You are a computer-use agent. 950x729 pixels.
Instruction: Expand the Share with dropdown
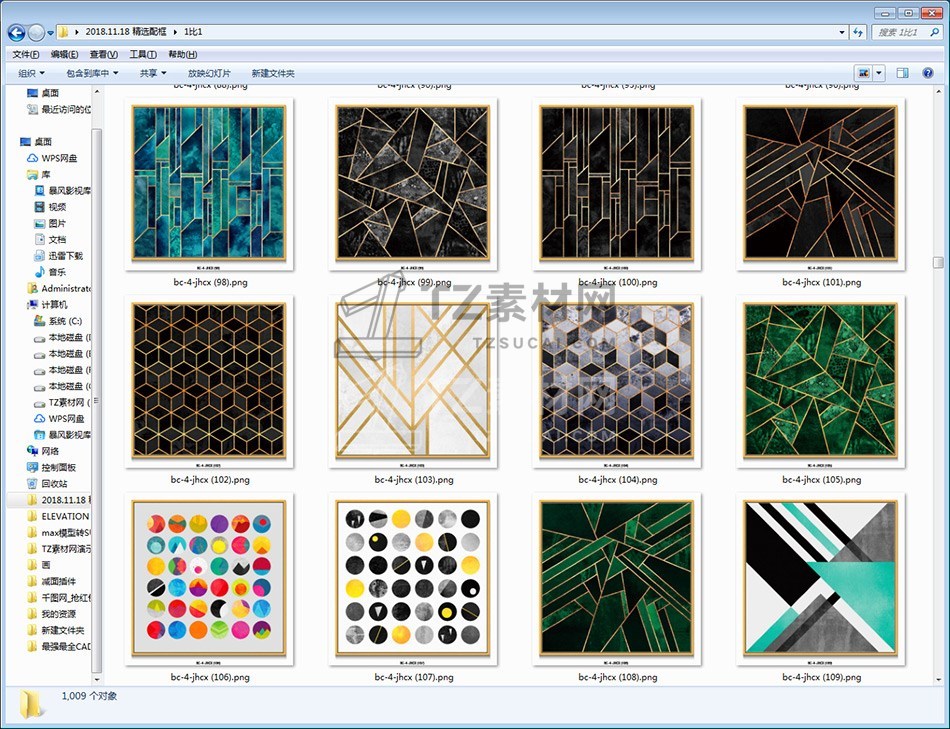(153, 73)
